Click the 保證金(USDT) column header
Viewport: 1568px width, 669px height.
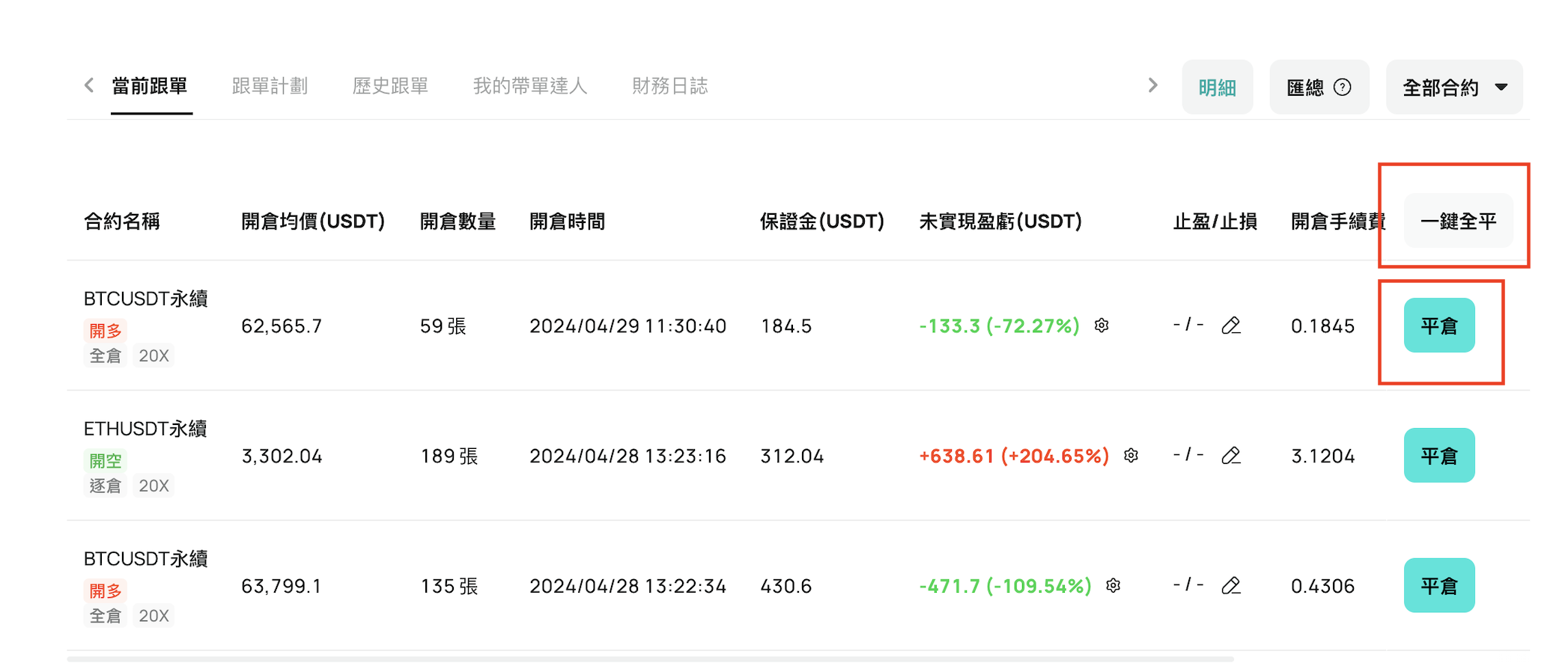[x=822, y=222]
